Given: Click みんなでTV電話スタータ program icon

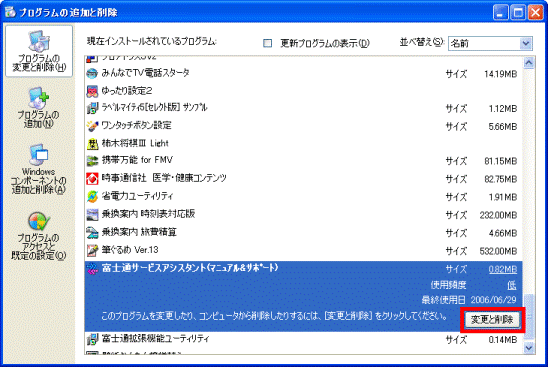Looking at the screenshot, I should click(x=92, y=73).
